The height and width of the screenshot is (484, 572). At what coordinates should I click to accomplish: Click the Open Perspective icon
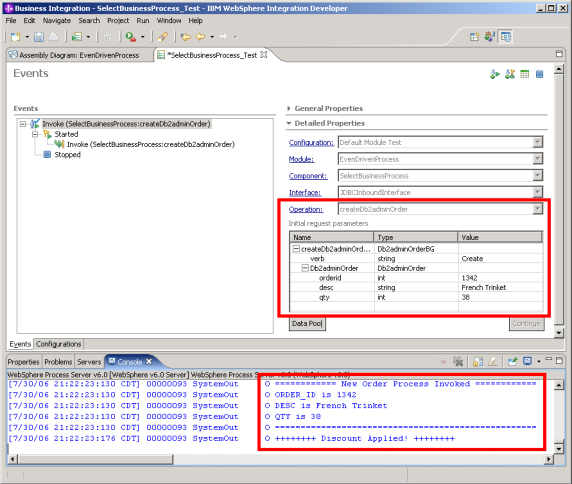[475, 36]
